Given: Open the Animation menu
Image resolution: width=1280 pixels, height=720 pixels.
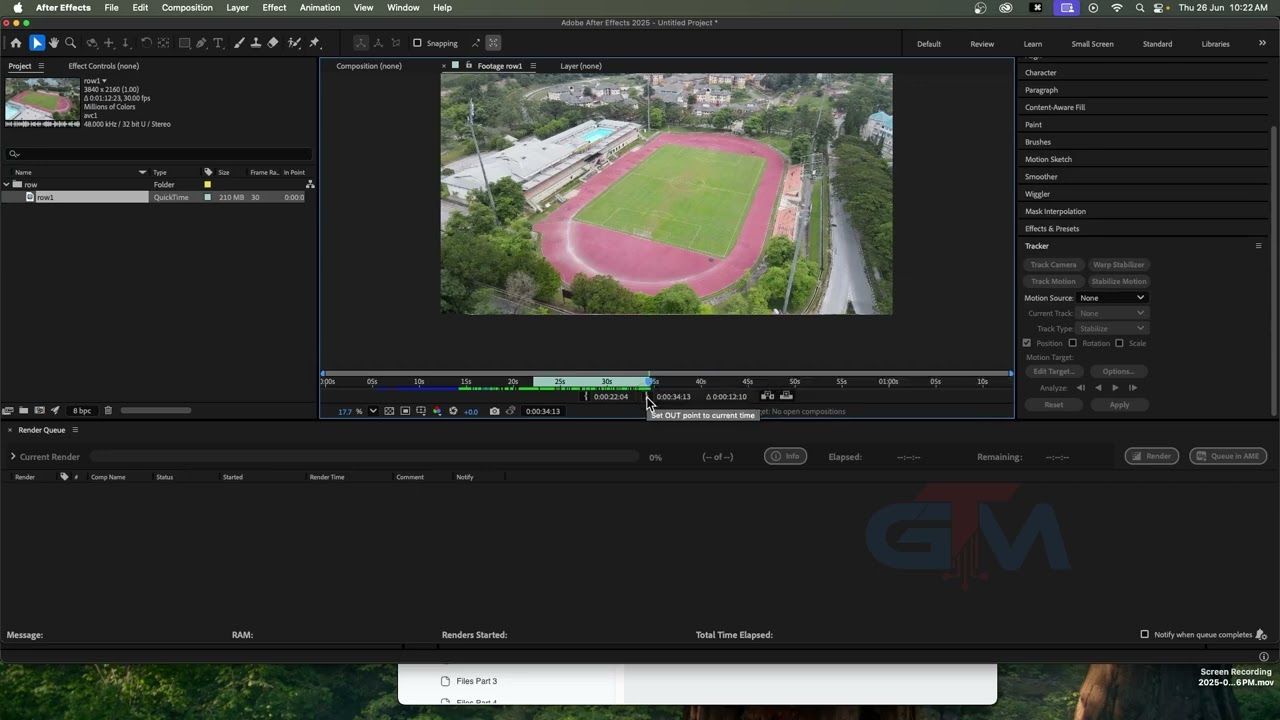Looking at the screenshot, I should [319, 7].
